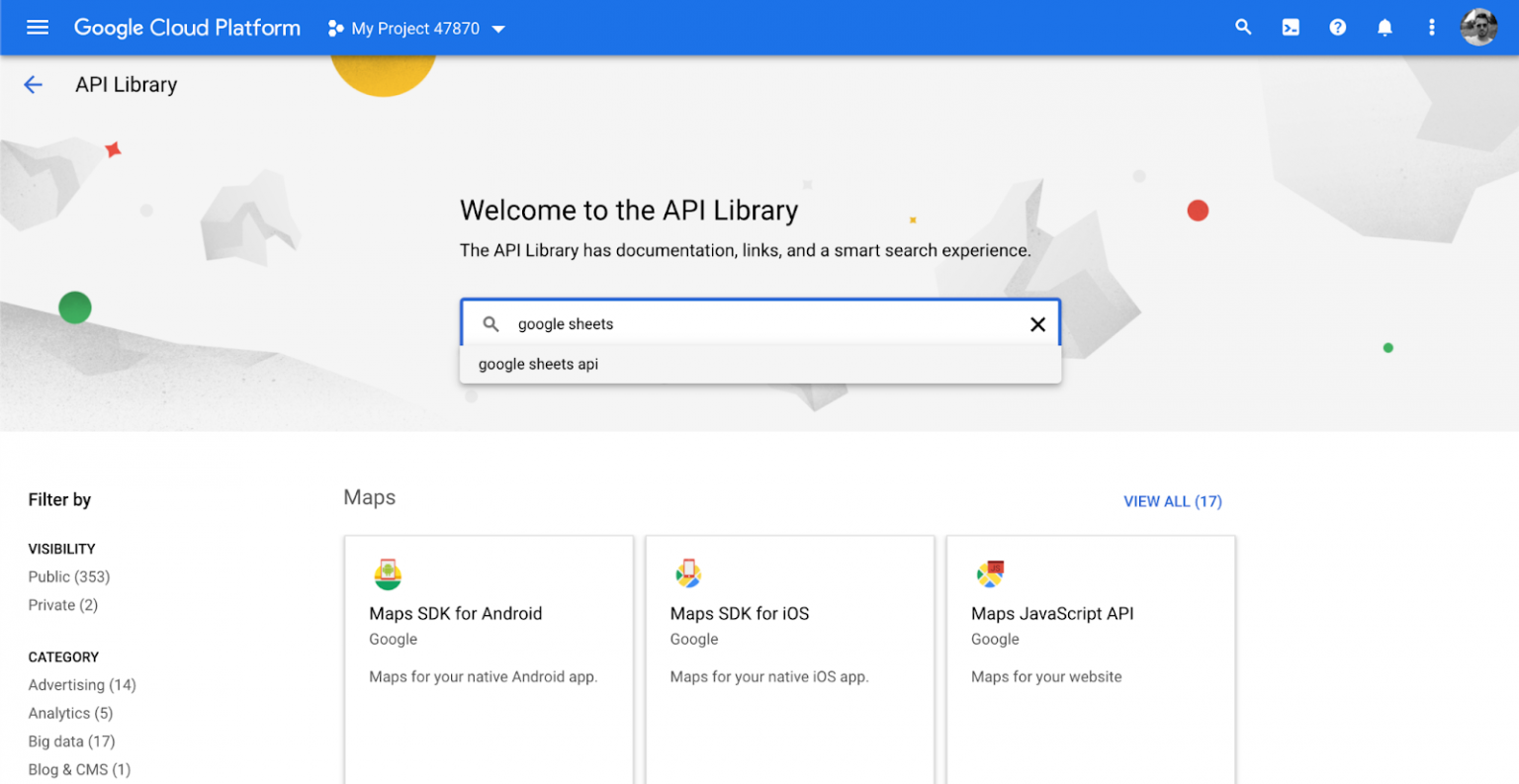Viewport: 1519px width, 784px height.
Task: Open the My Project 47870 project selector
Action: coord(416,29)
